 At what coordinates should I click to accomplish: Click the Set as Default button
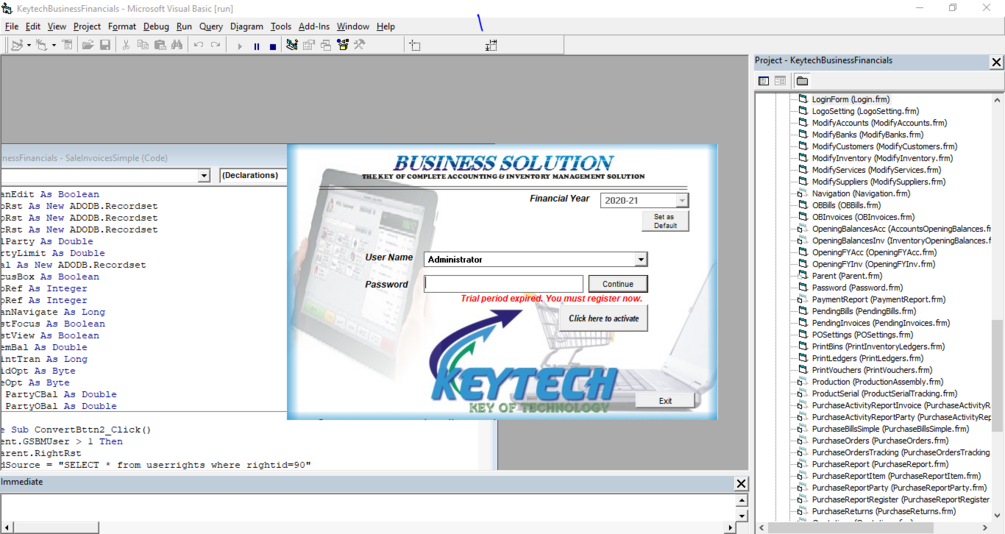[x=665, y=221]
